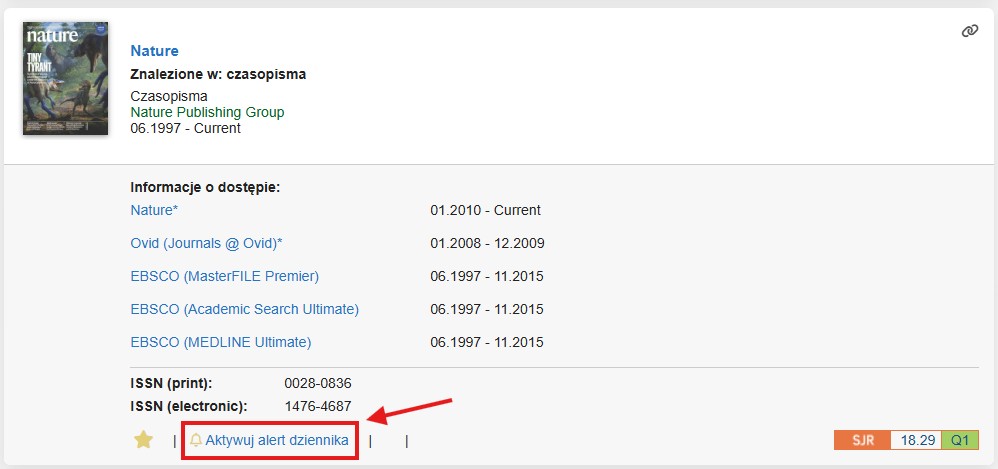Screen dimensions: 998x469
Task: Click the 'Informacje o dostępie:' heading
Action: [x=205, y=187]
